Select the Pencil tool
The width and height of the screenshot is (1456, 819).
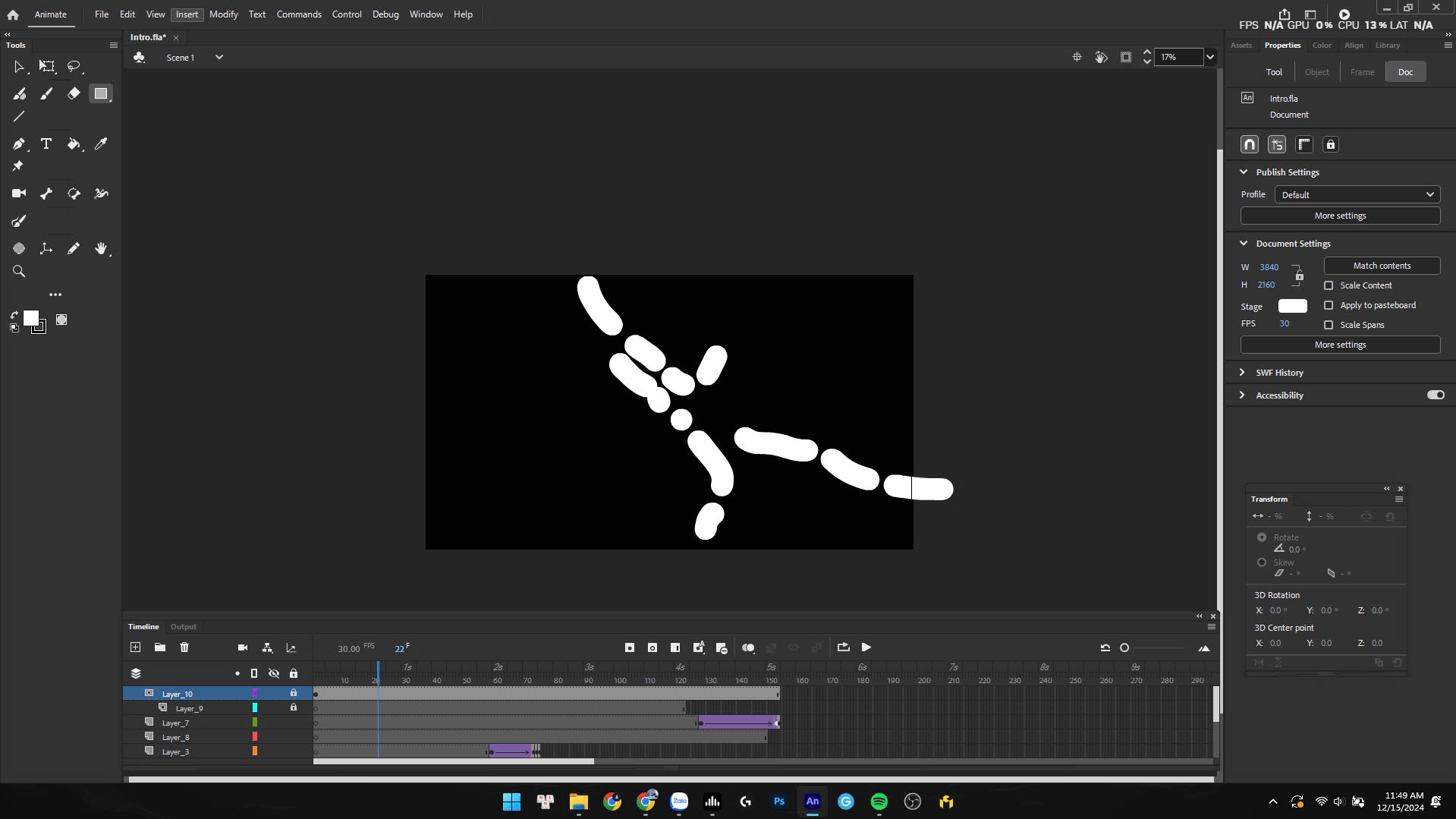point(74,248)
